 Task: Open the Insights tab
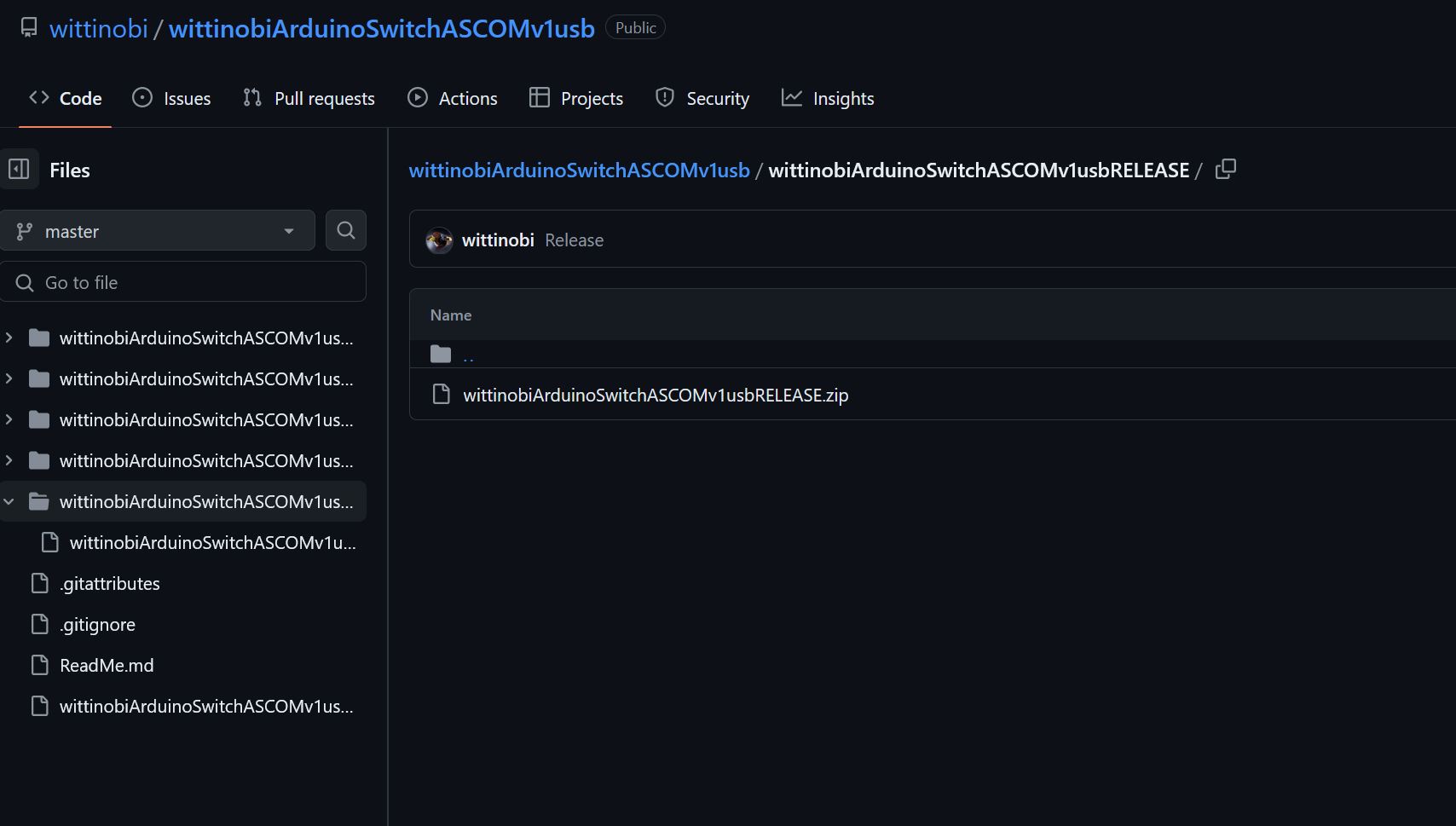click(x=828, y=99)
